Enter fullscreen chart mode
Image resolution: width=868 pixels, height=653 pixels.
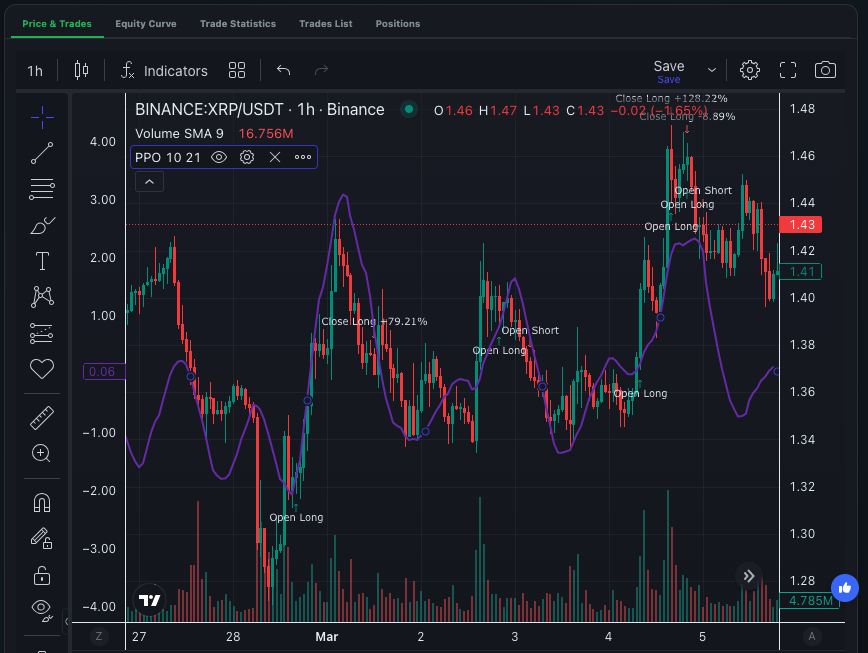pyautogui.click(x=788, y=70)
